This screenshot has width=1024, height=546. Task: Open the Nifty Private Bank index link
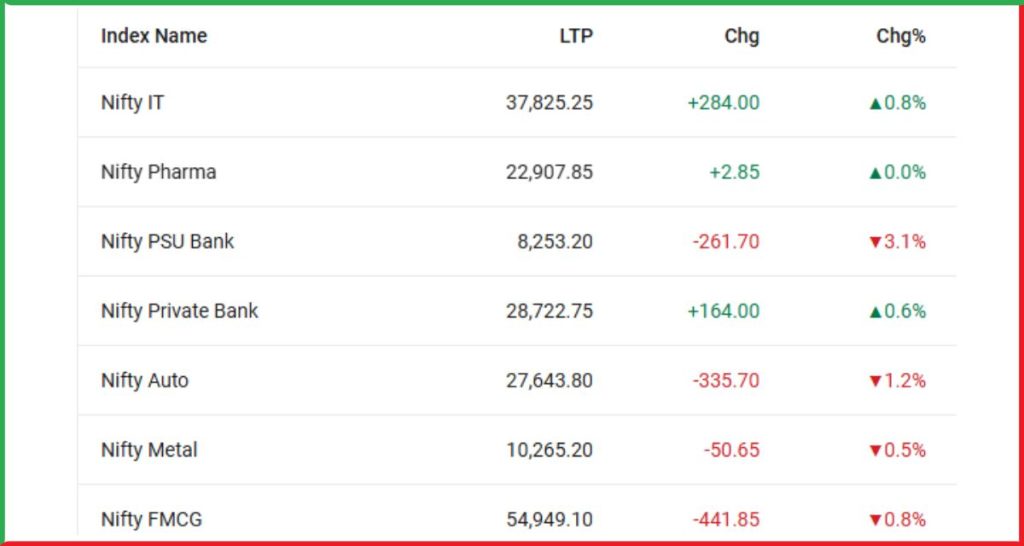pos(180,311)
